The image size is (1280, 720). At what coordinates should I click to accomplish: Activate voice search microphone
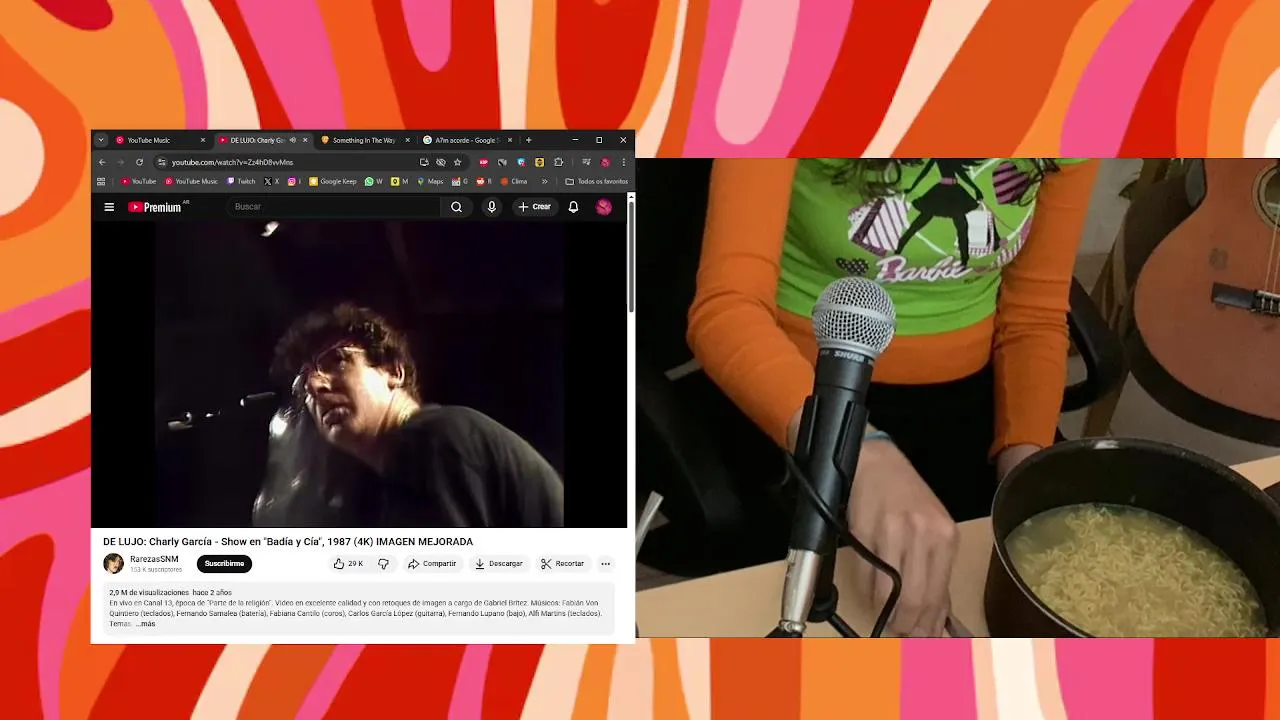coord(491,207)
